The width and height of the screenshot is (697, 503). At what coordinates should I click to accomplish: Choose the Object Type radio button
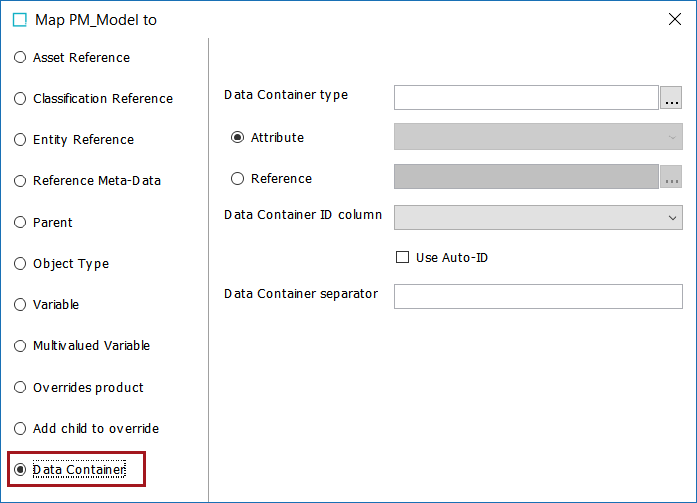(x=20, y=264)
